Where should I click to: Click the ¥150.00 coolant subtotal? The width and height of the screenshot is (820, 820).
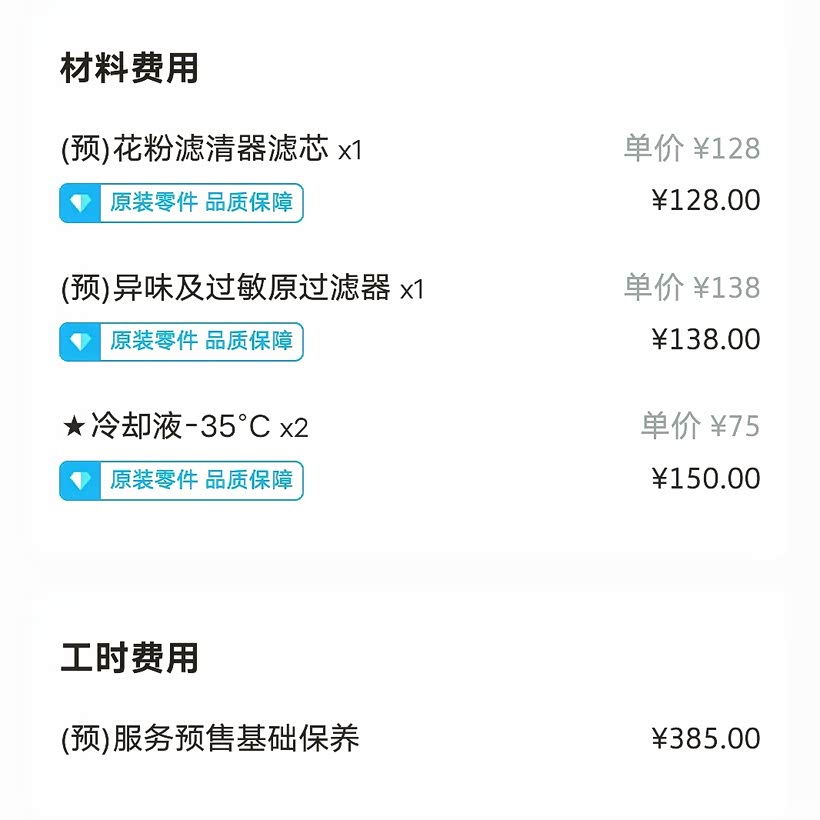706,478
